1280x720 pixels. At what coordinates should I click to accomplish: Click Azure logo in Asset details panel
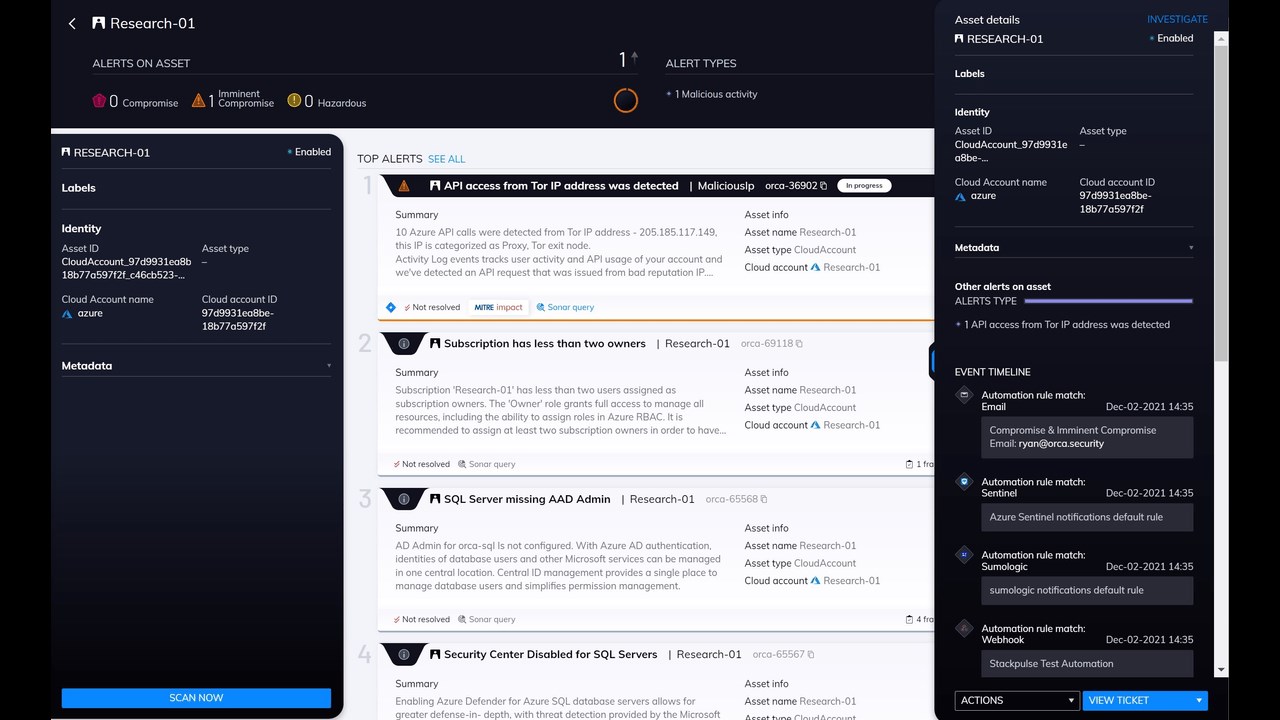(x=961, y=196)
